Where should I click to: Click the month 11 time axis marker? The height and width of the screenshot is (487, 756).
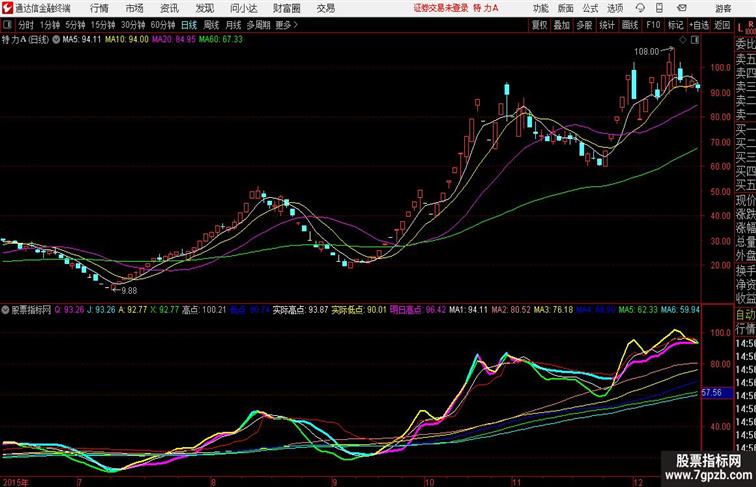[x=516, y=482]
